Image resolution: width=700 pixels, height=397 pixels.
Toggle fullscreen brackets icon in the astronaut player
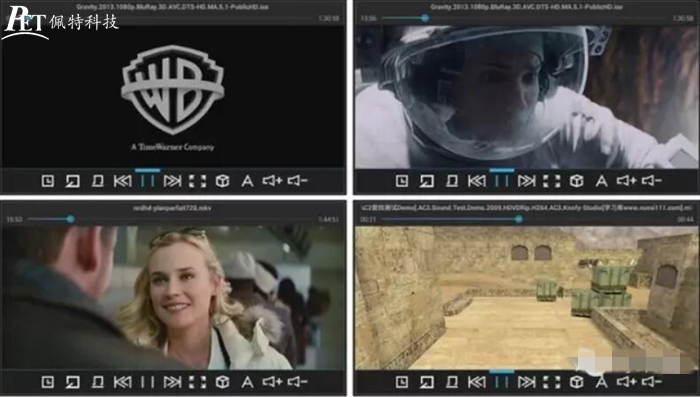click(552, 181)
